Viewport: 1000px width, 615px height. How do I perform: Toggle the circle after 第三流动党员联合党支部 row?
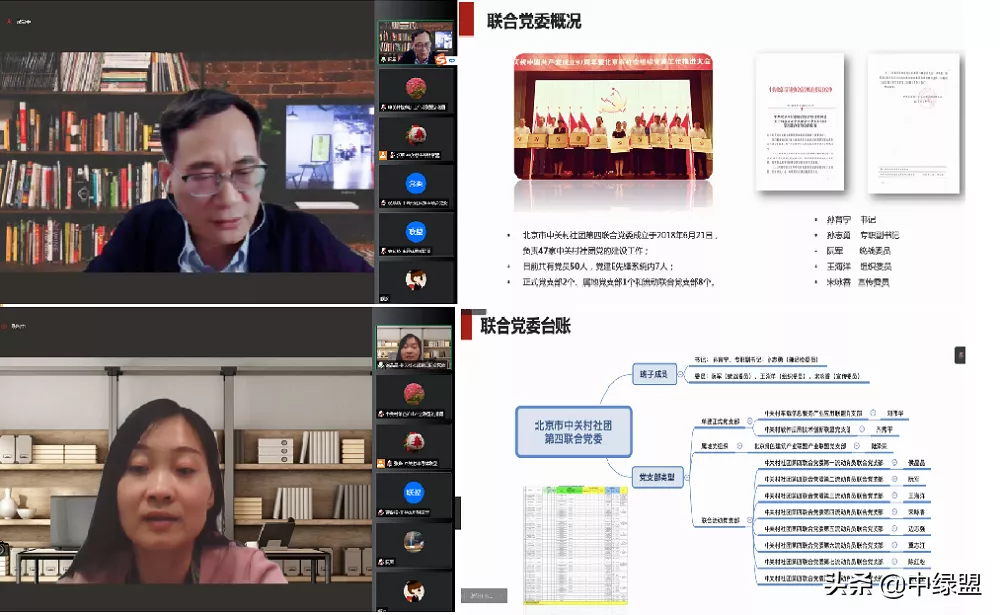[x=894, y=496]
